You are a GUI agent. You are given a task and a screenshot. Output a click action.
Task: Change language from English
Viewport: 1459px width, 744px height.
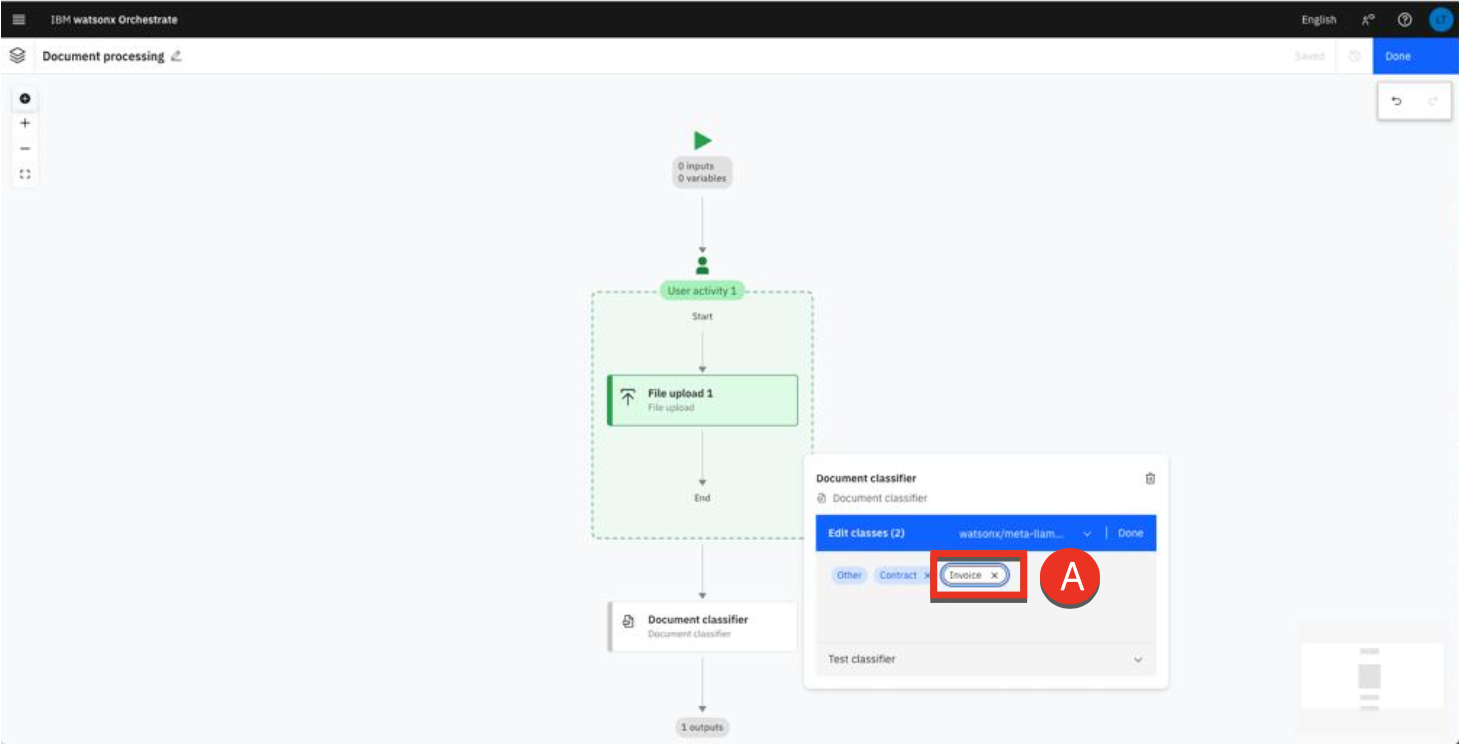1318,19
